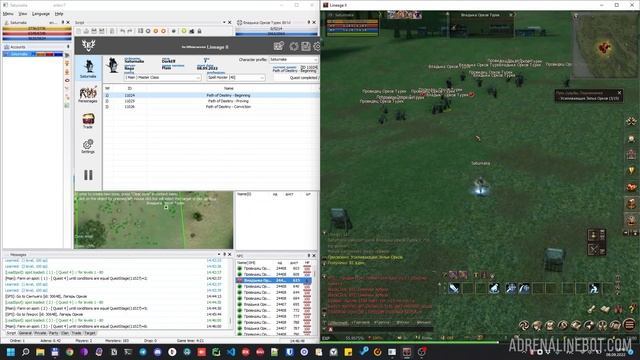Open the View menu
This screenshot has height=360, width=640.
[23, 14]
